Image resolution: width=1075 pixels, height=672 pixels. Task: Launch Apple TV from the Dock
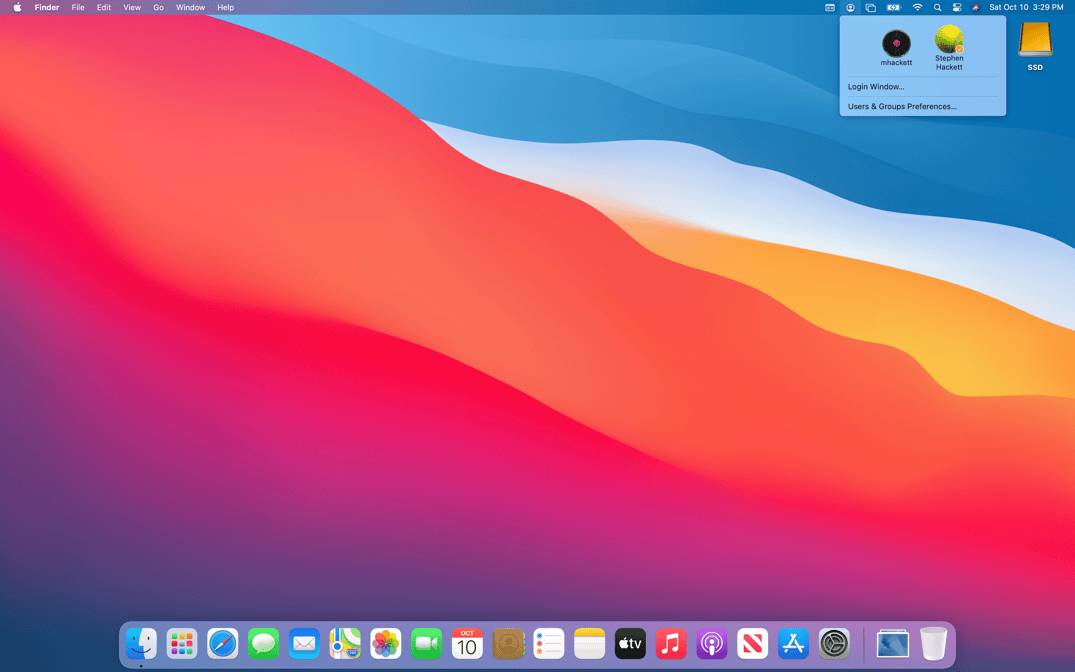pyautogui.click(x=630, y=644)
